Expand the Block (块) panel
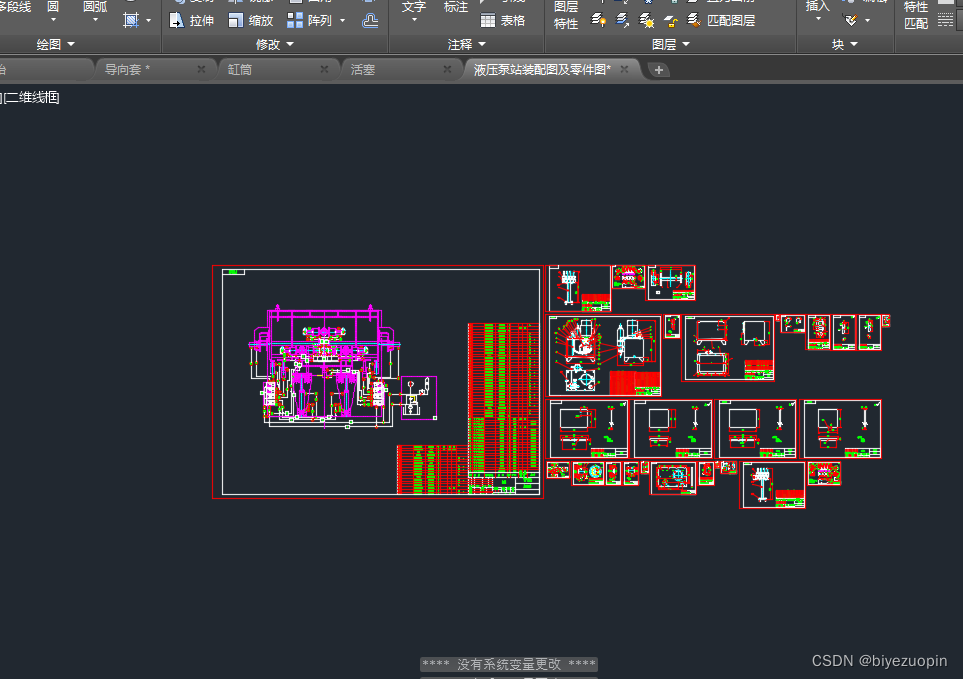 point(844,44)
